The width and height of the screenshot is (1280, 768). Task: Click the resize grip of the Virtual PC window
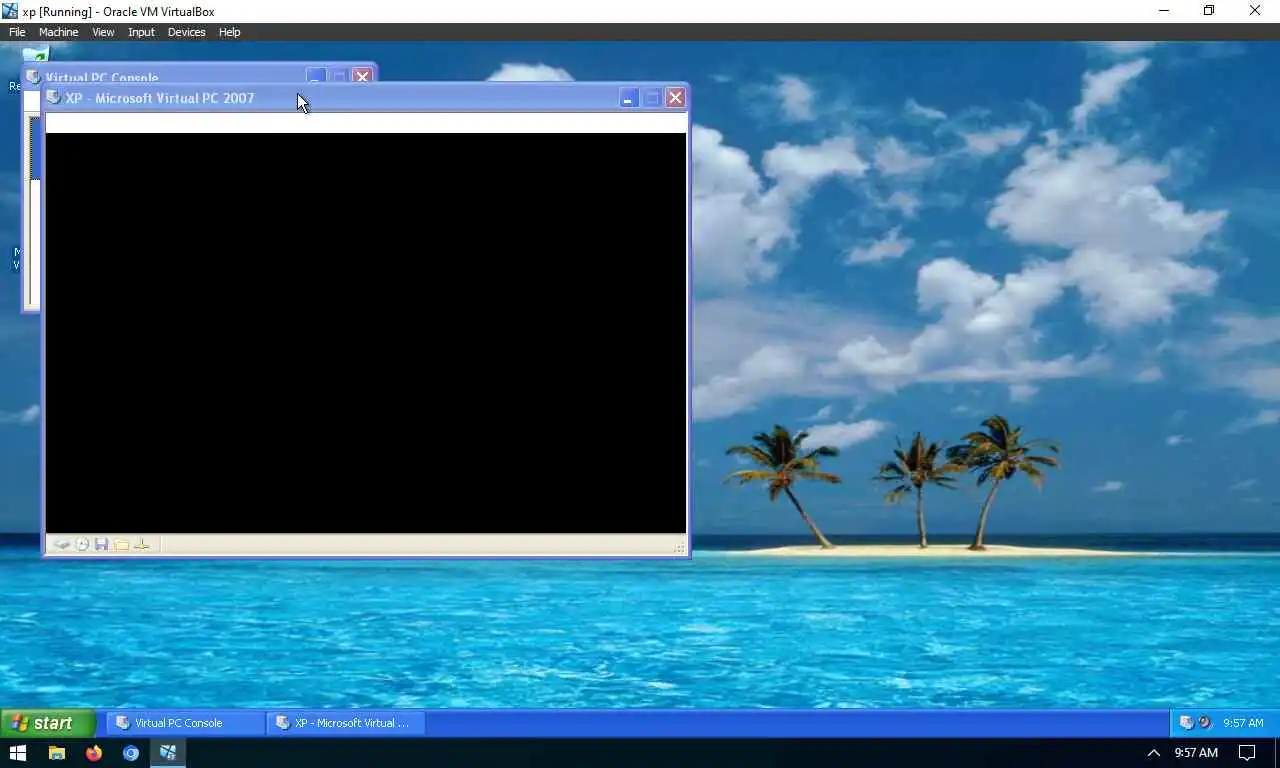point(680,547)
